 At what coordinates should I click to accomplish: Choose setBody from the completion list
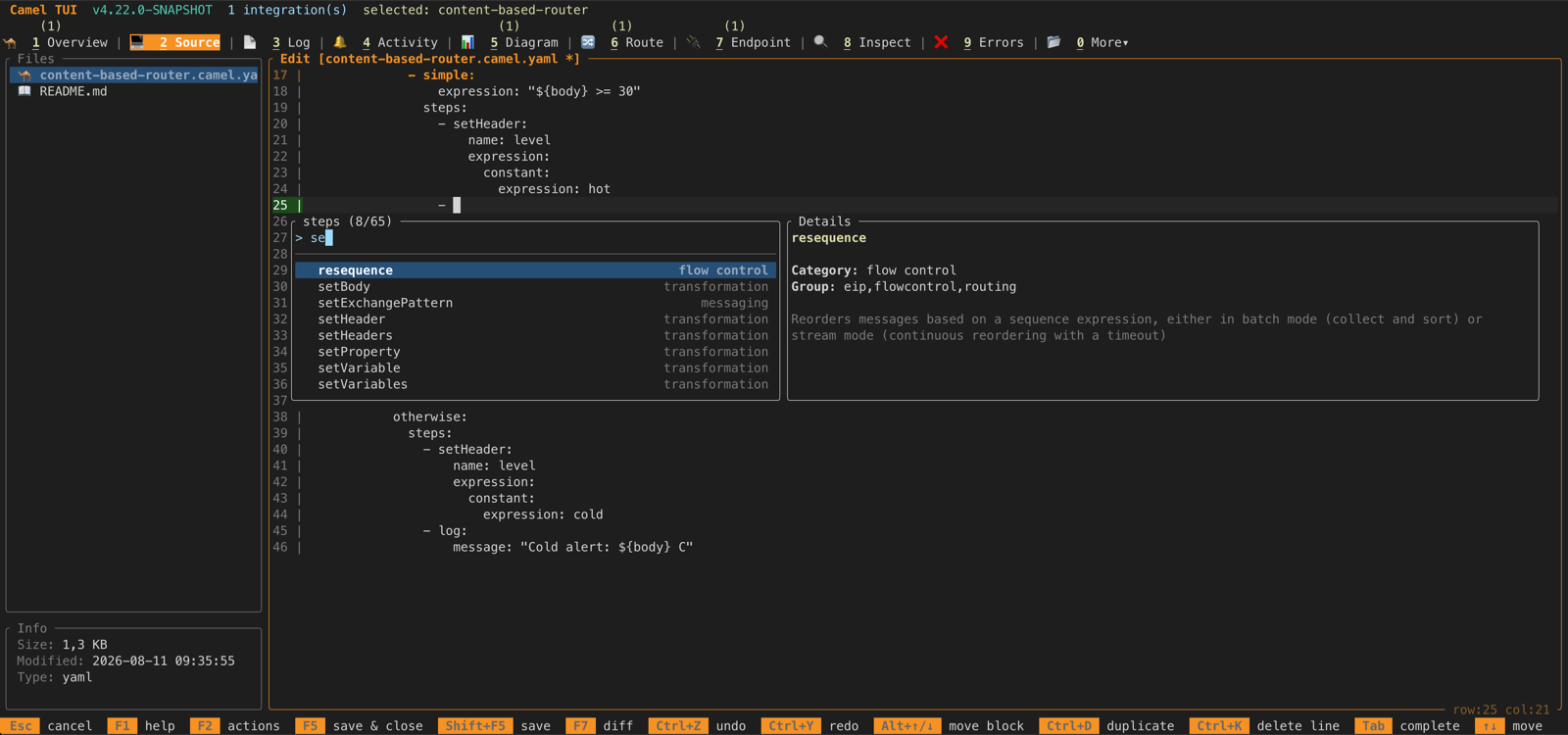pyautogui.click(x=536, y=286)
